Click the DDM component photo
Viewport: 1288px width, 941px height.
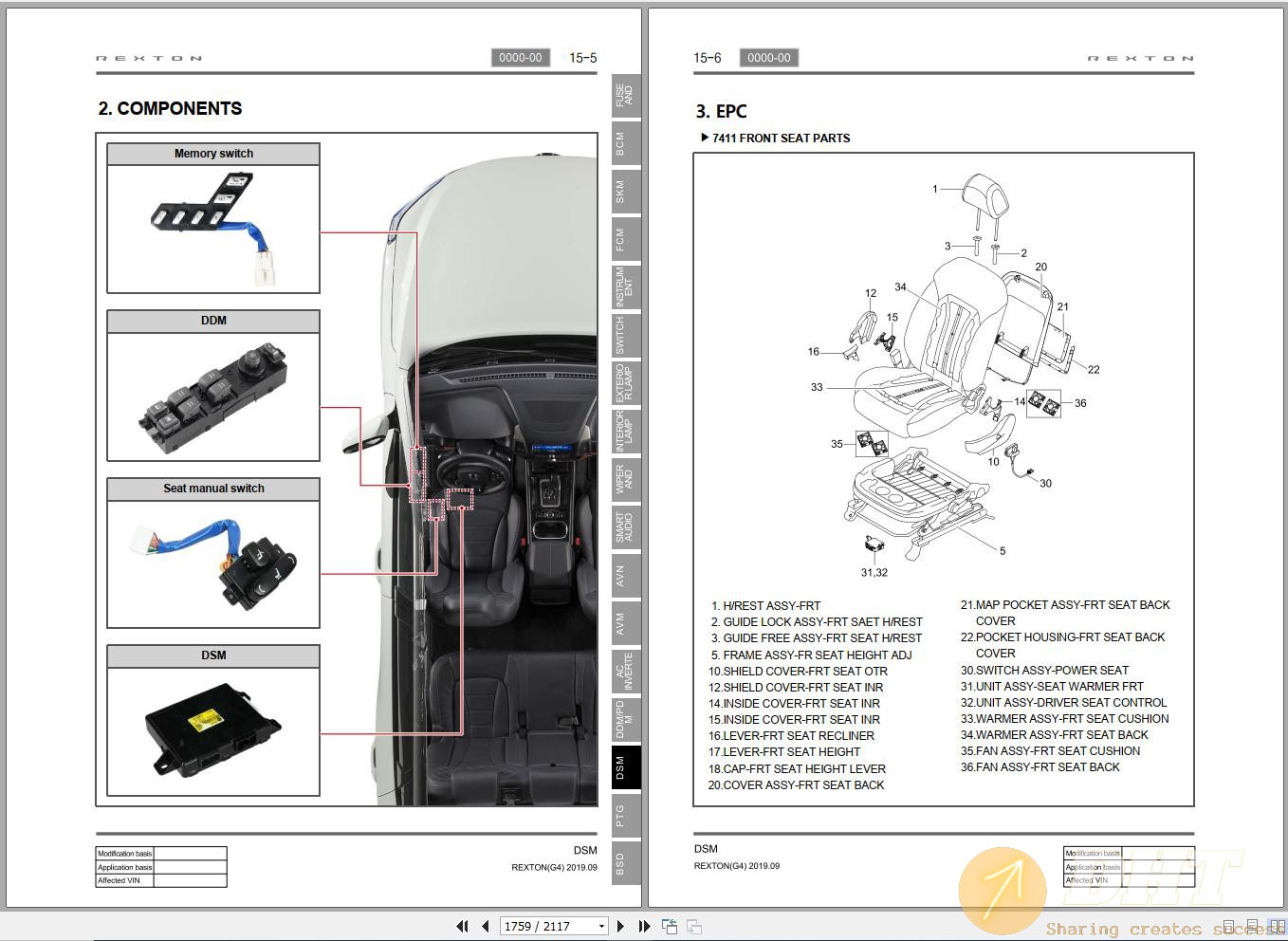coord(213,397)
